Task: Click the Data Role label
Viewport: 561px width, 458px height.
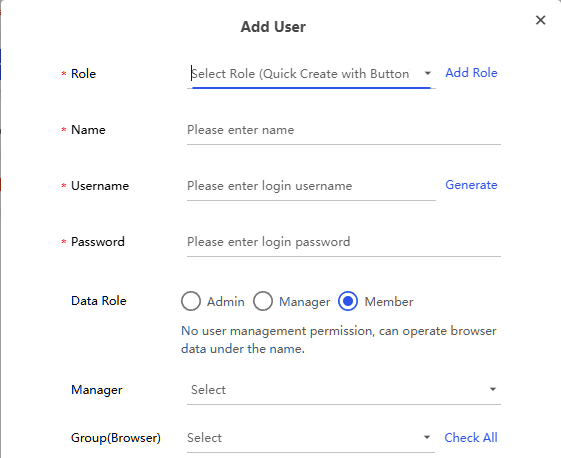Action: pos(99,301)
